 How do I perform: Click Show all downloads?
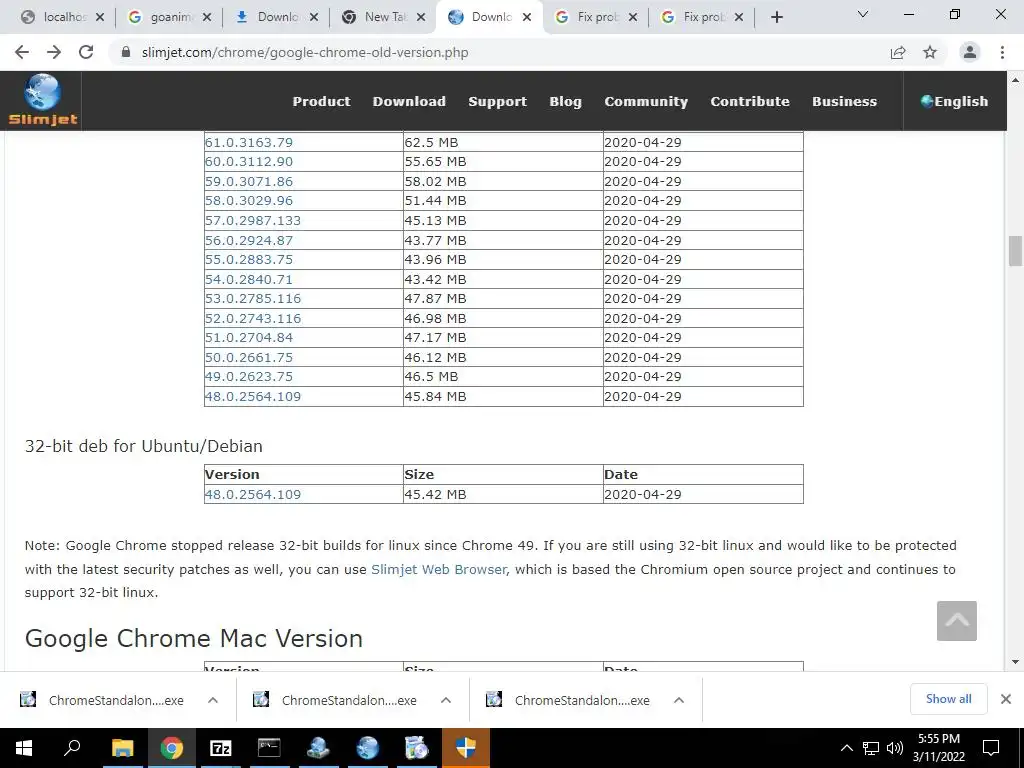point(948,699)
